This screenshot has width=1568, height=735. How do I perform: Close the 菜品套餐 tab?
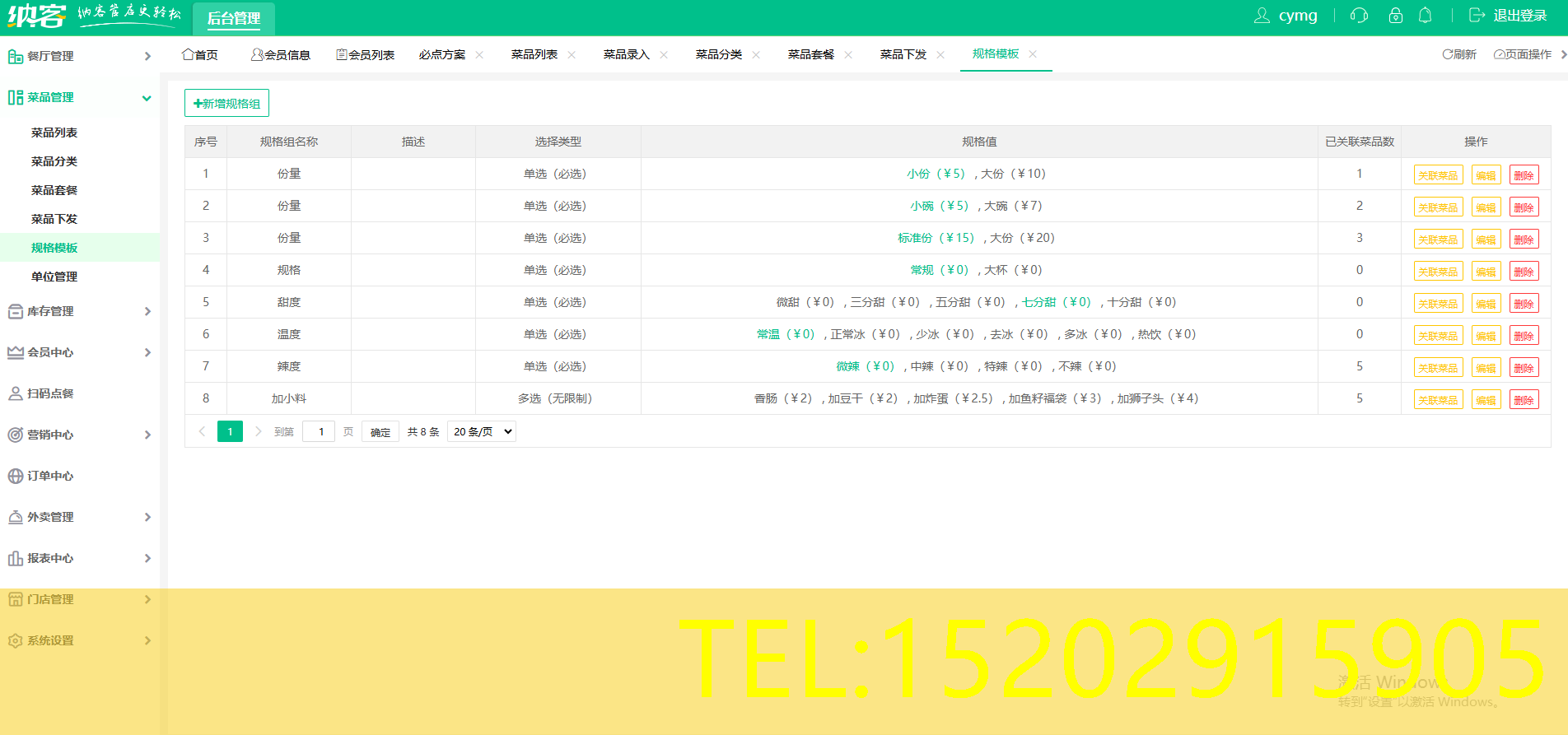(848, 54)
